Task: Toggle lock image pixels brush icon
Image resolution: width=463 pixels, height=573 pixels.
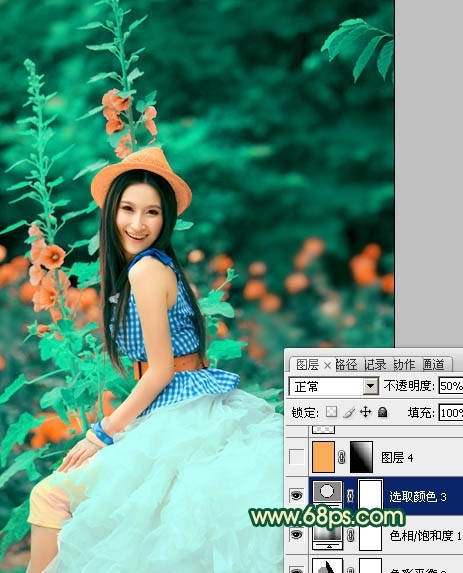Action: (x=349, y=412)
